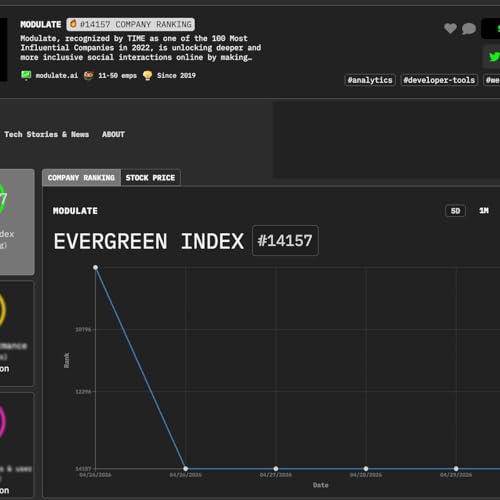Click the monitor icon beside modulate.ai
This screenshot has height=500, width=500.
click(x=26, y=75)
